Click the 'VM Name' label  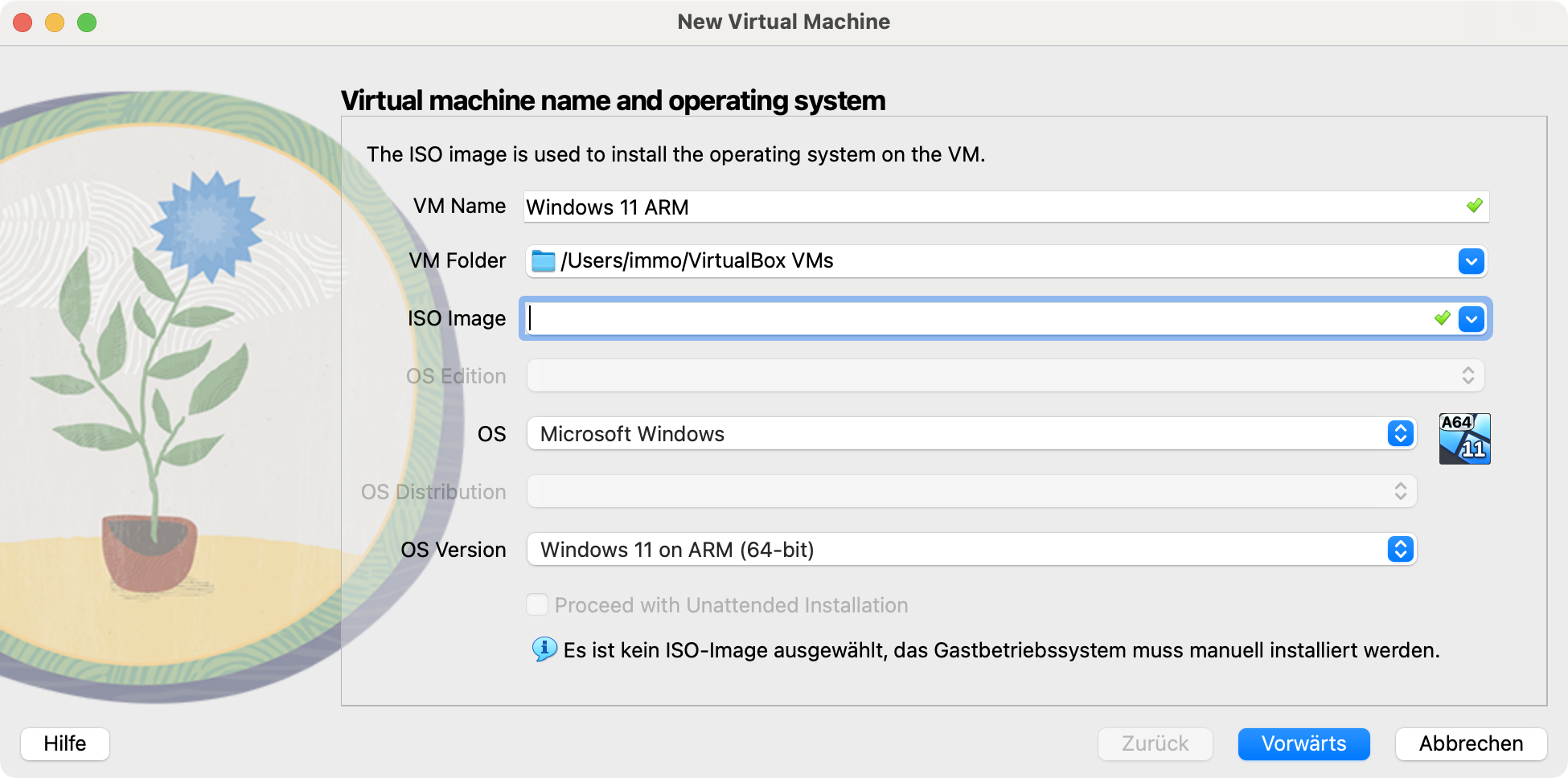459,206
